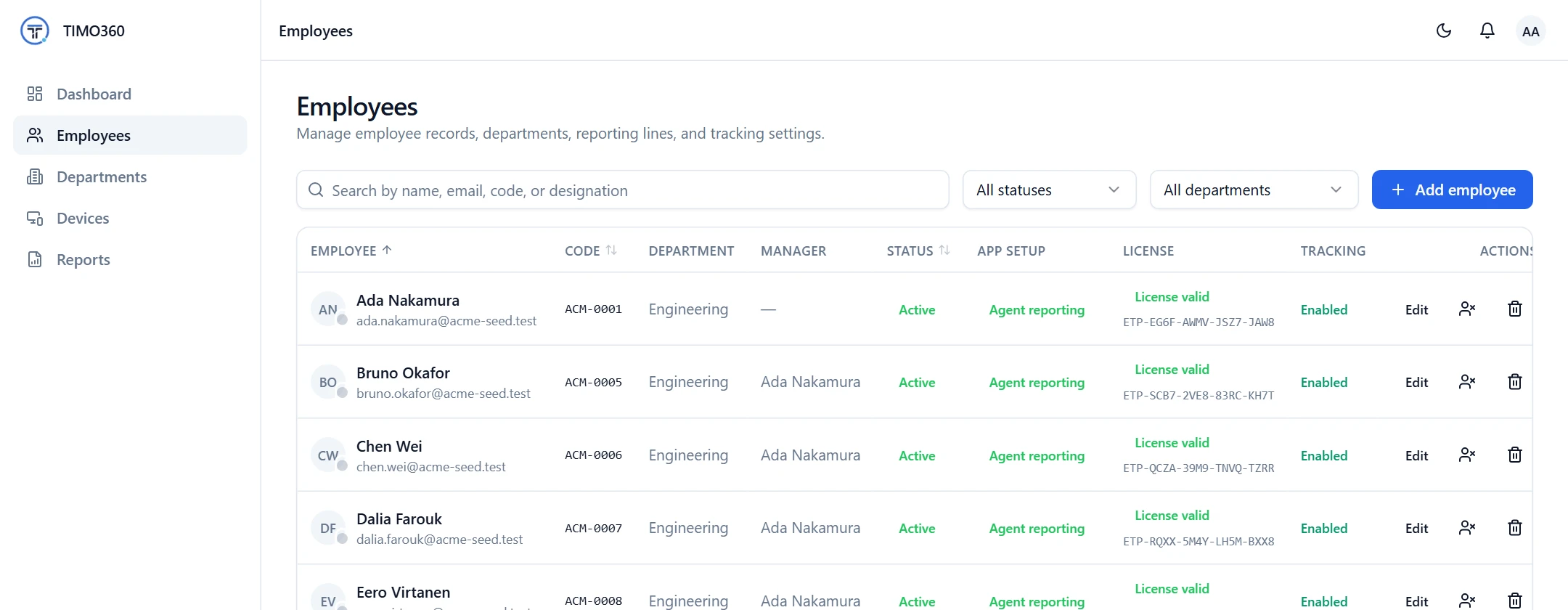The height and width of the screenshot is (610, 1568).
Task: Edit Dalia Farouk's record
Action: point(1416,528)
